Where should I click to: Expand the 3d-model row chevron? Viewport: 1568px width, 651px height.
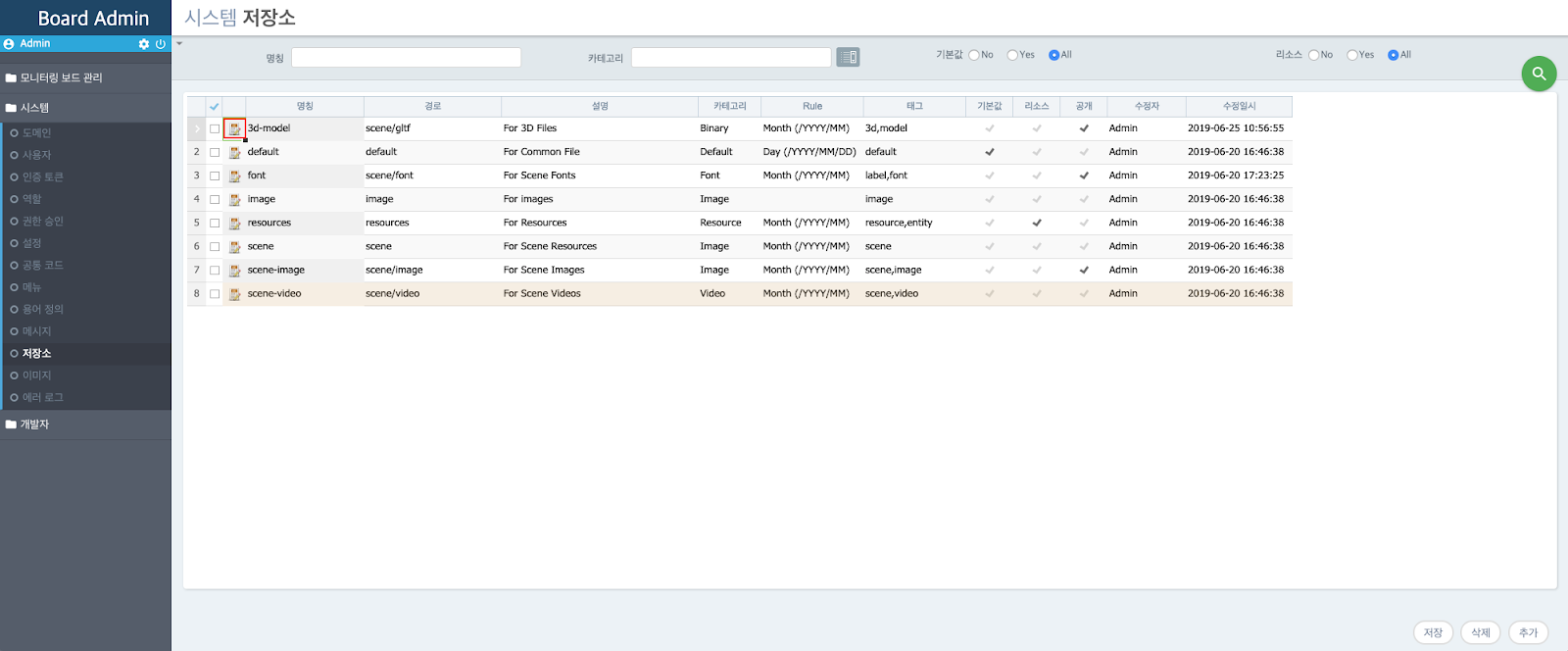pyautogui.click(x=197, y=128)
